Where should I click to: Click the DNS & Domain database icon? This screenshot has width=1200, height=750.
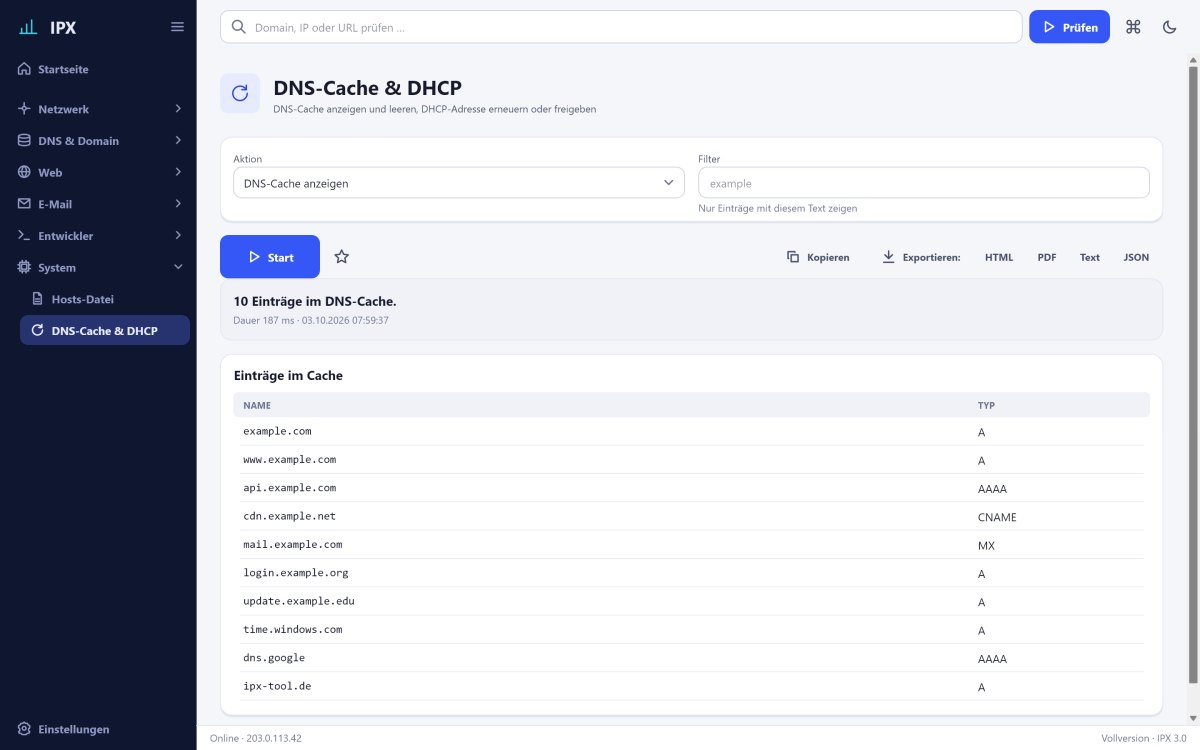point(24,141)
